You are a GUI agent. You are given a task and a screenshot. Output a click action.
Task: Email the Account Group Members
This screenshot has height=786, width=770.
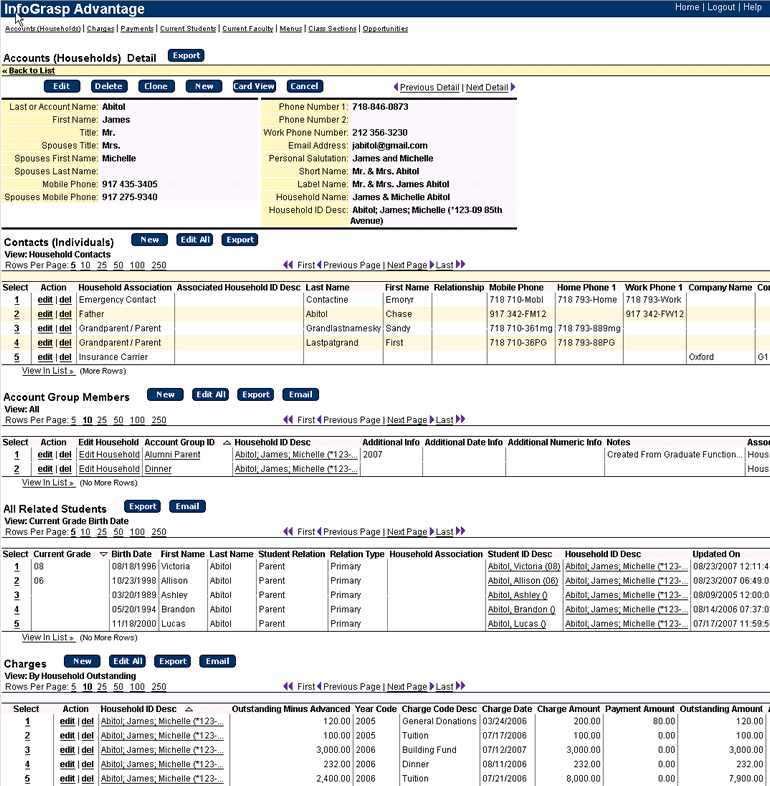click(x=300, y=395)
